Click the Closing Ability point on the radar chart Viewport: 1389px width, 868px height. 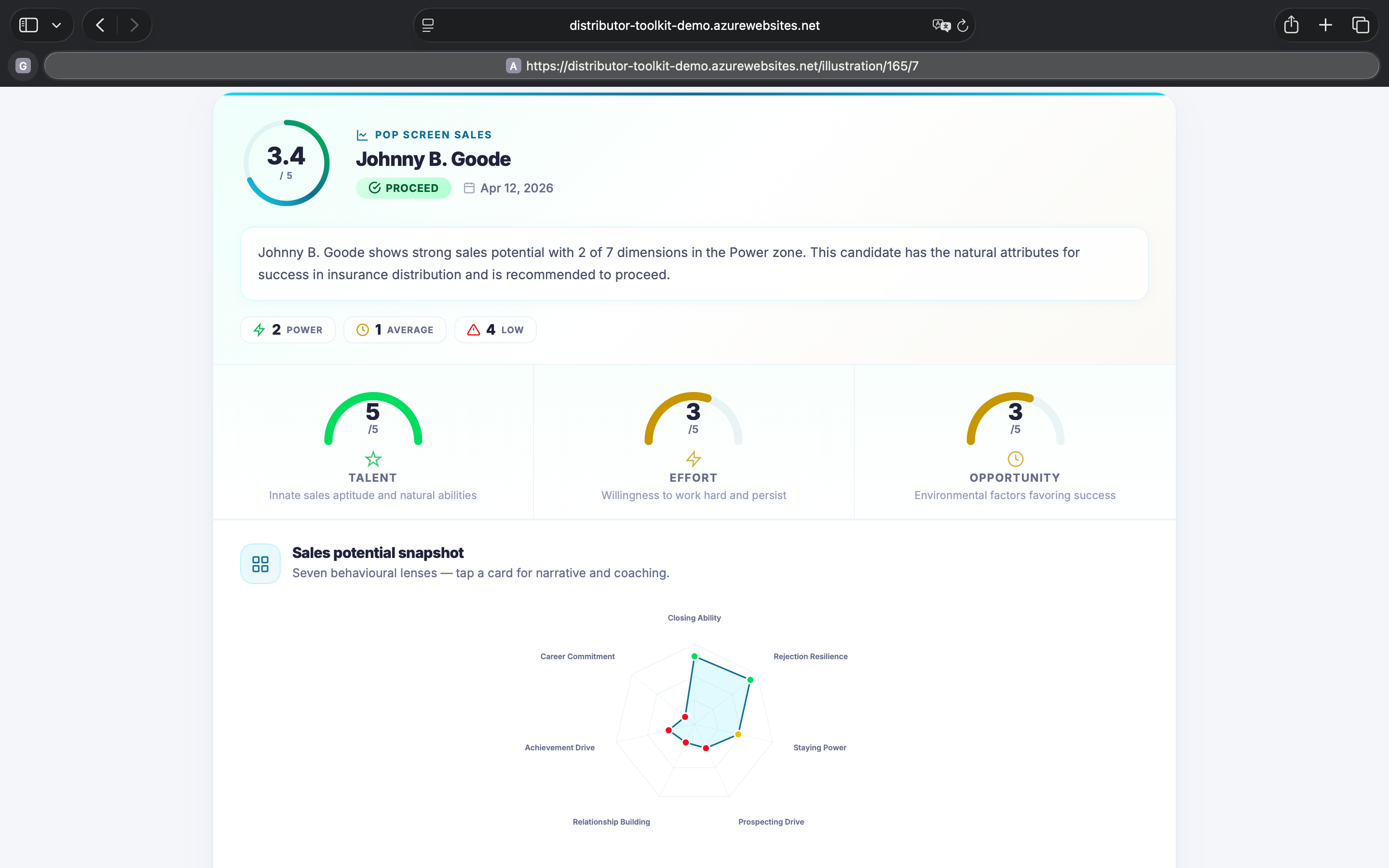click(x=694, y=656)
